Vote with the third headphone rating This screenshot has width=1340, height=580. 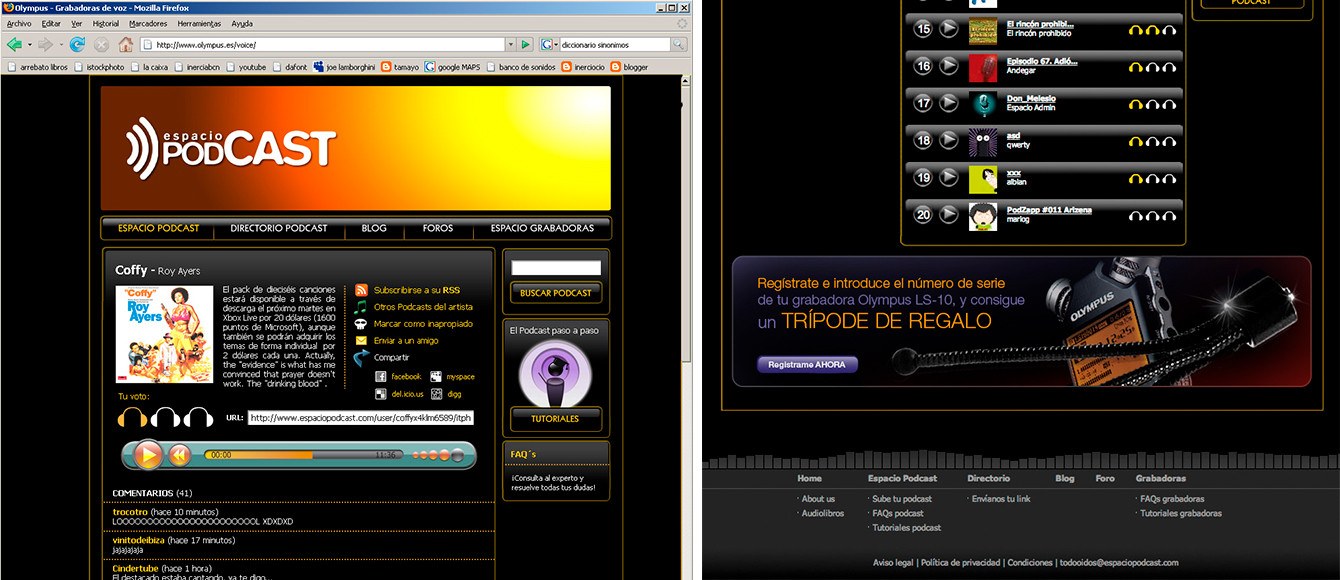[x=198, y=418]
